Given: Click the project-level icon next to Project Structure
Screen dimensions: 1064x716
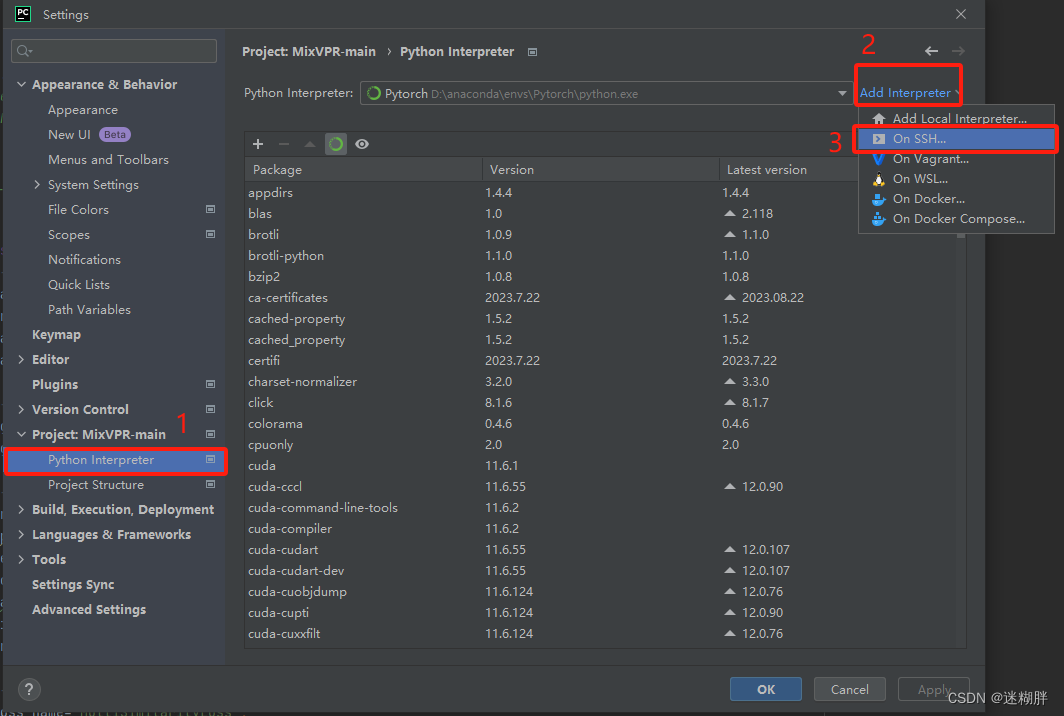Looking at the screenshot, I should [x=210, y=485].
